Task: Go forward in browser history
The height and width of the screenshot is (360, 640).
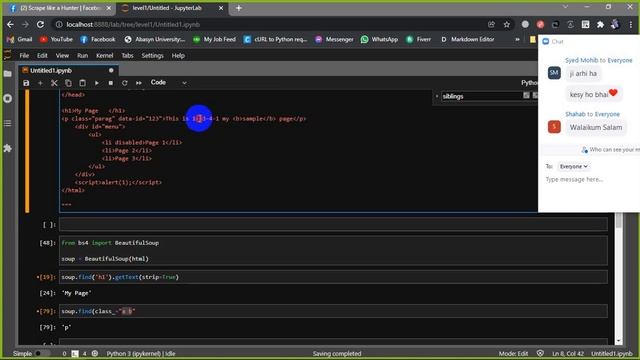Action: coord(25,24)
